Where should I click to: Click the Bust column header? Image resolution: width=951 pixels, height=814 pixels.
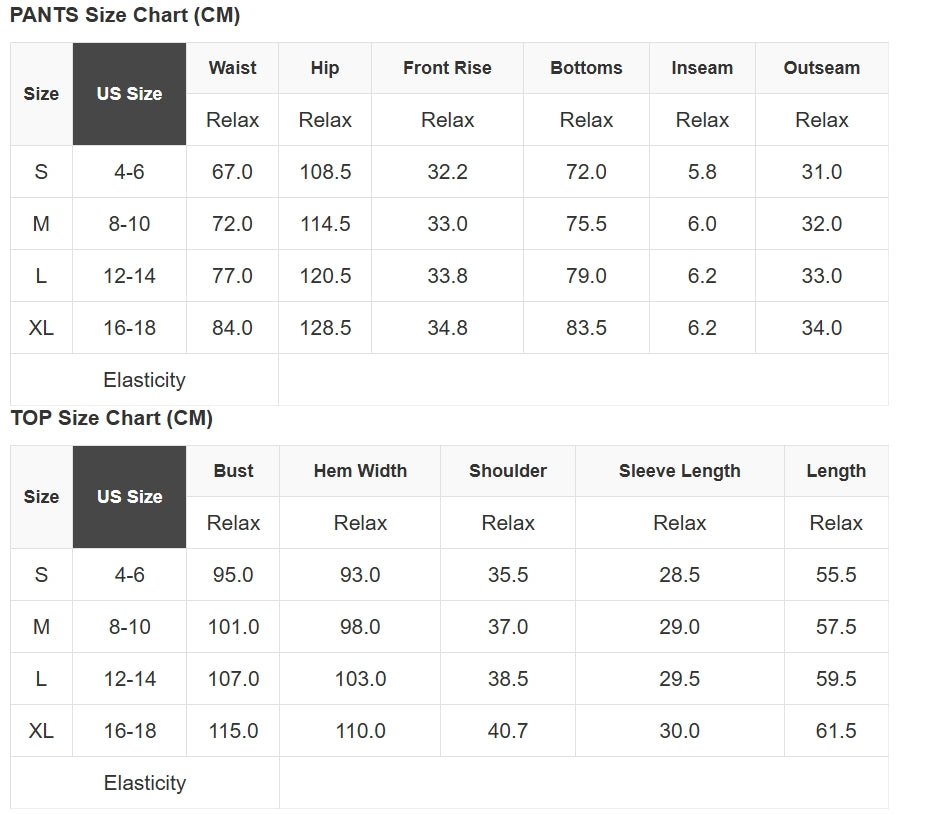[x=233, y=471]
